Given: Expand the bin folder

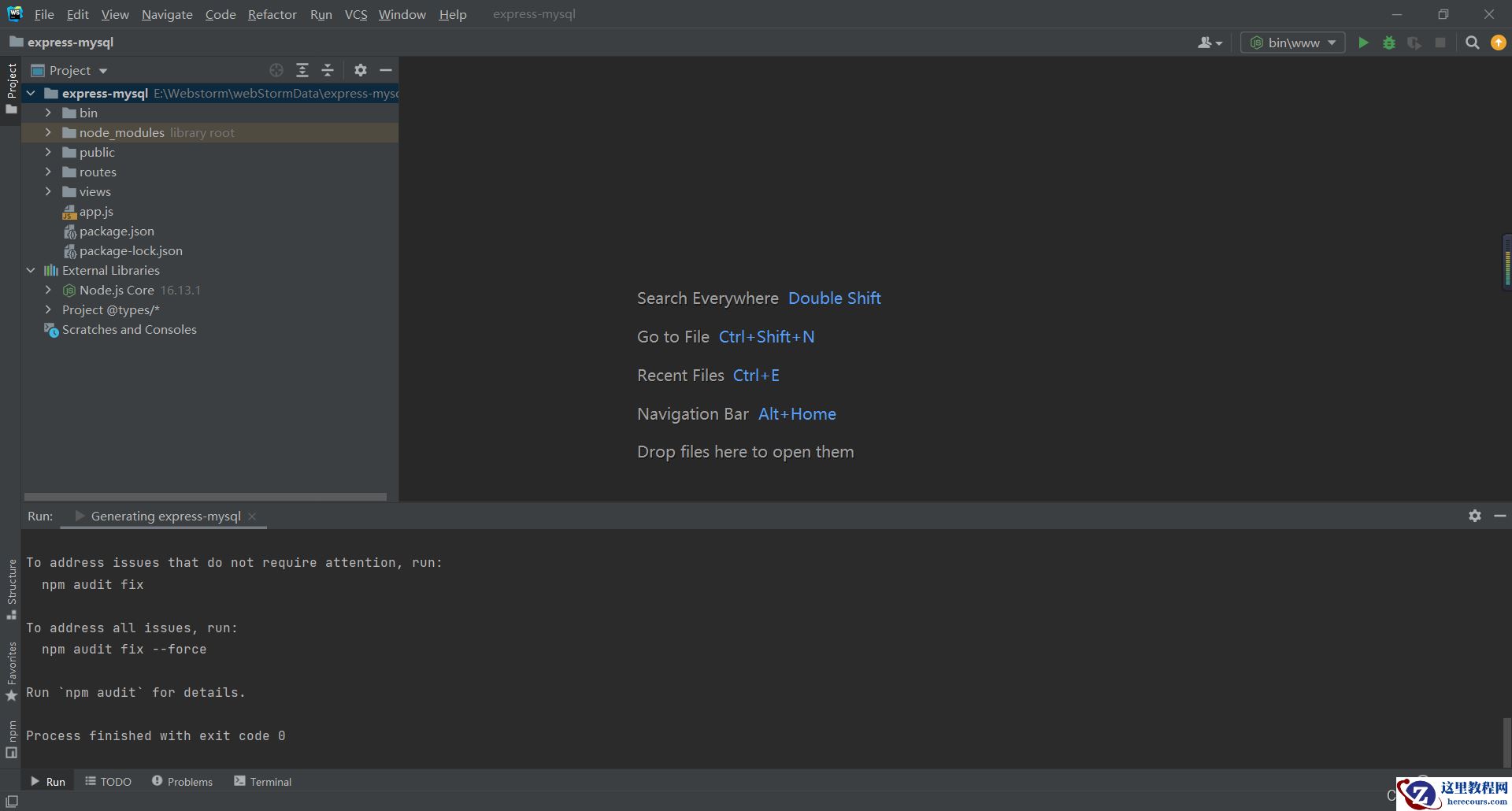Looking at the screenshot, I should 48,113.
